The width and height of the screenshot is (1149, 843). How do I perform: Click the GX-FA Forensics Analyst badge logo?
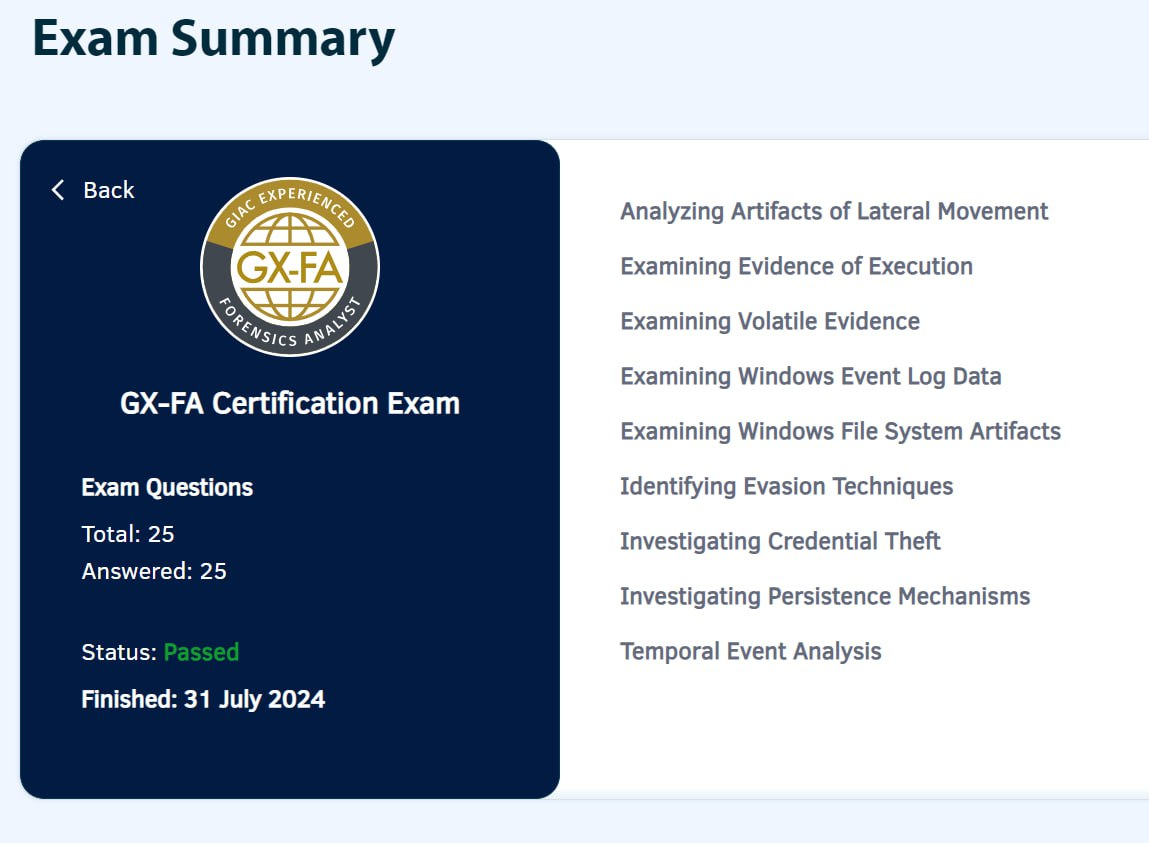[290, 267]
